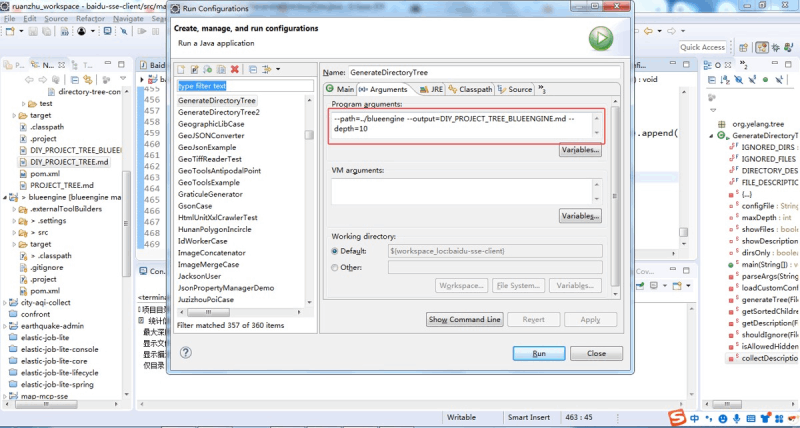Open Navigator view menu triangle
The image size is (800, 428).
(x=123, y=80)
